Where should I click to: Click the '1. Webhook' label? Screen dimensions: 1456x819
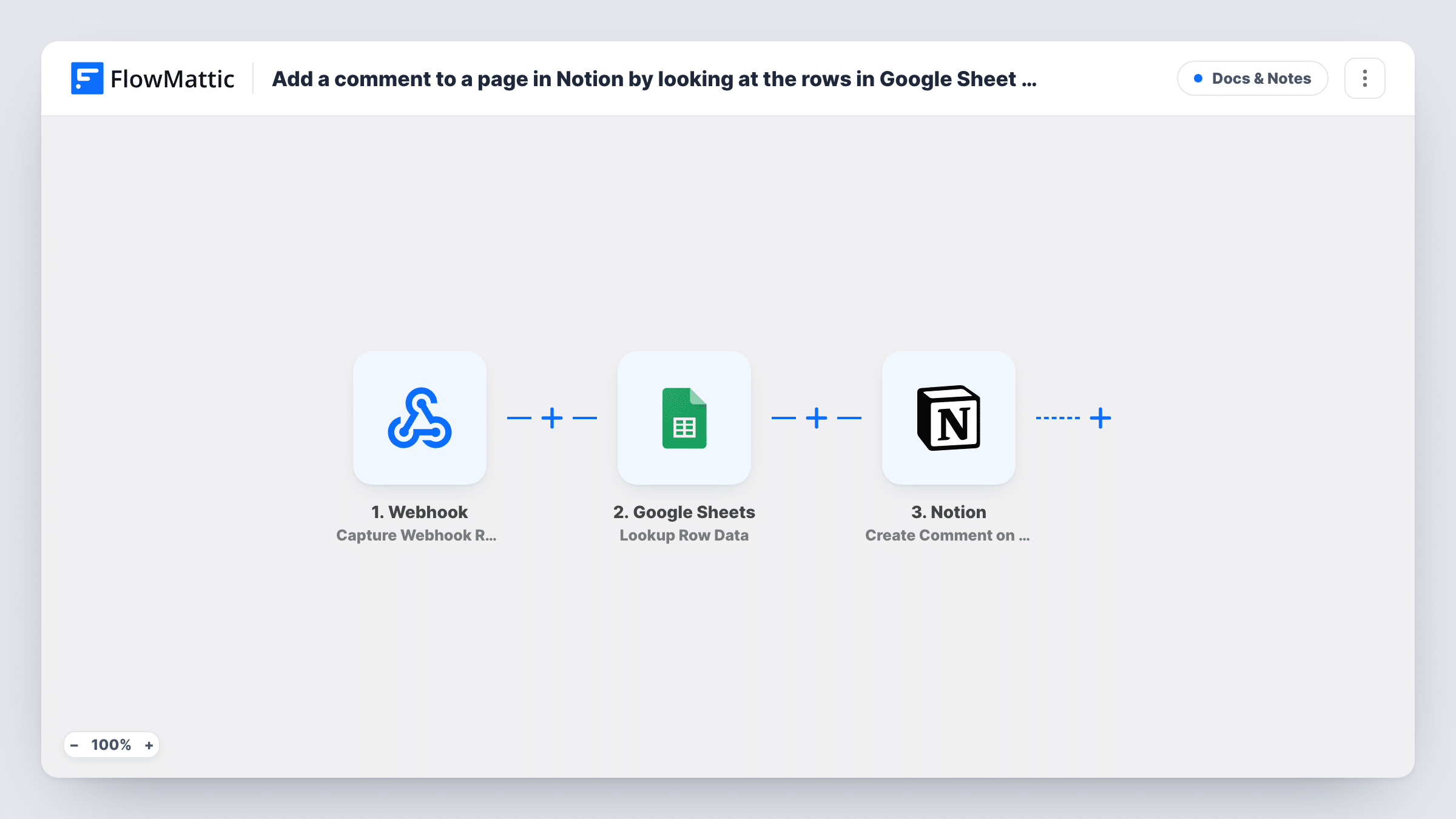[420, 512]
